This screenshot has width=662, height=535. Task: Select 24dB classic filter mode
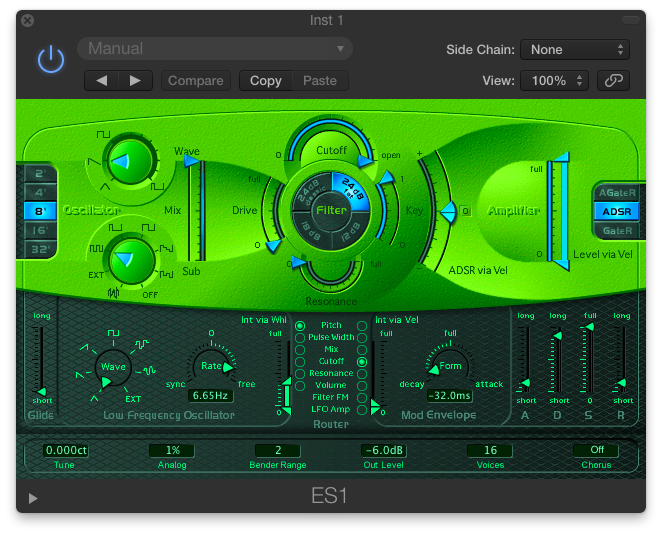(311, 191)
